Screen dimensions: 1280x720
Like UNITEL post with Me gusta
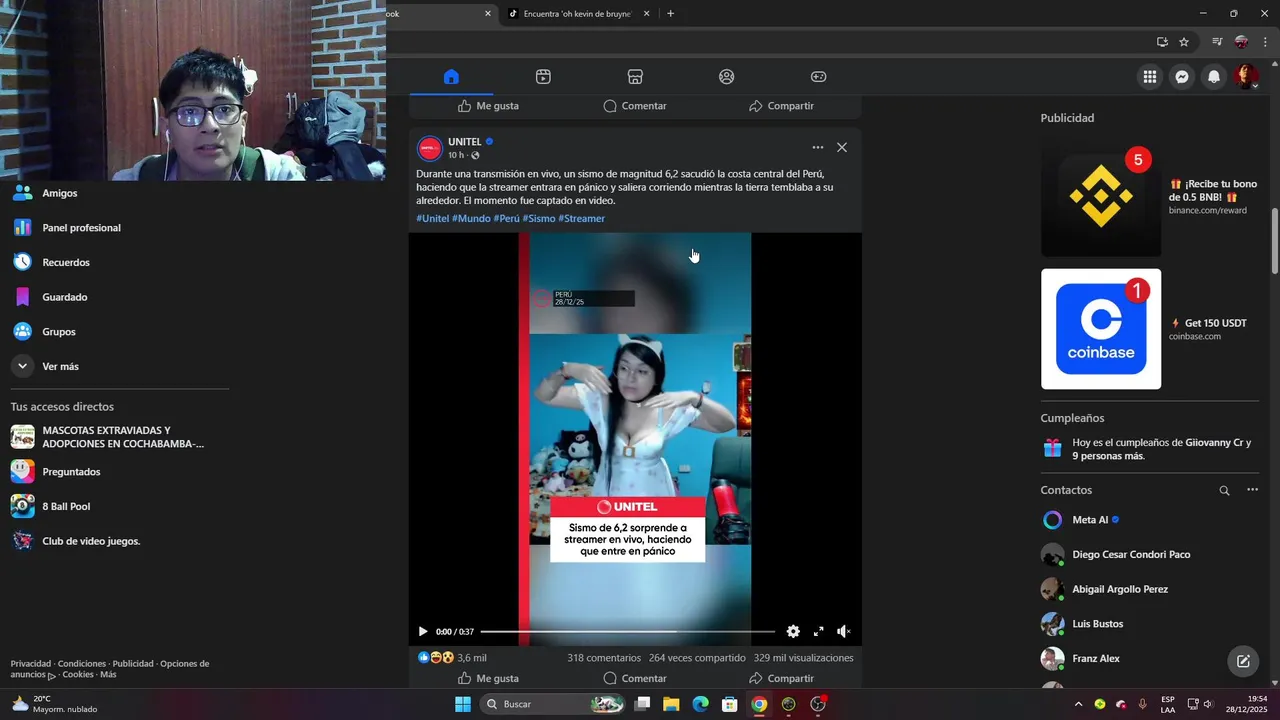click(x=488, y=678)
